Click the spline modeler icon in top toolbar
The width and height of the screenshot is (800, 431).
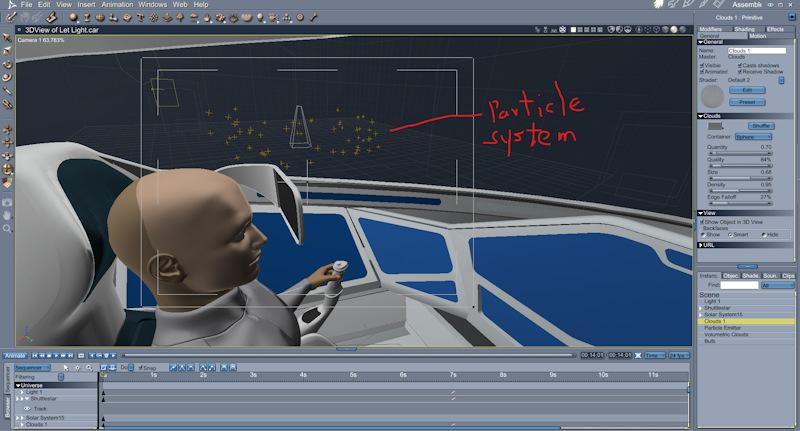coord(87,17)
